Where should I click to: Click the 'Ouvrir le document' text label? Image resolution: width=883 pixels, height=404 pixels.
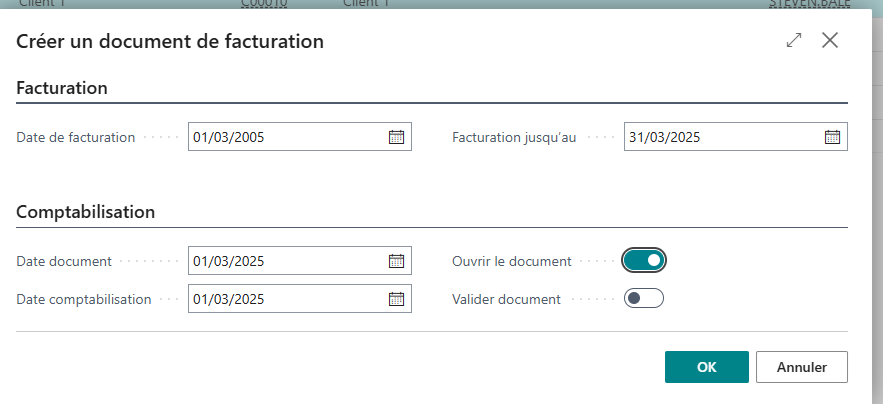[x=512, y=261]
